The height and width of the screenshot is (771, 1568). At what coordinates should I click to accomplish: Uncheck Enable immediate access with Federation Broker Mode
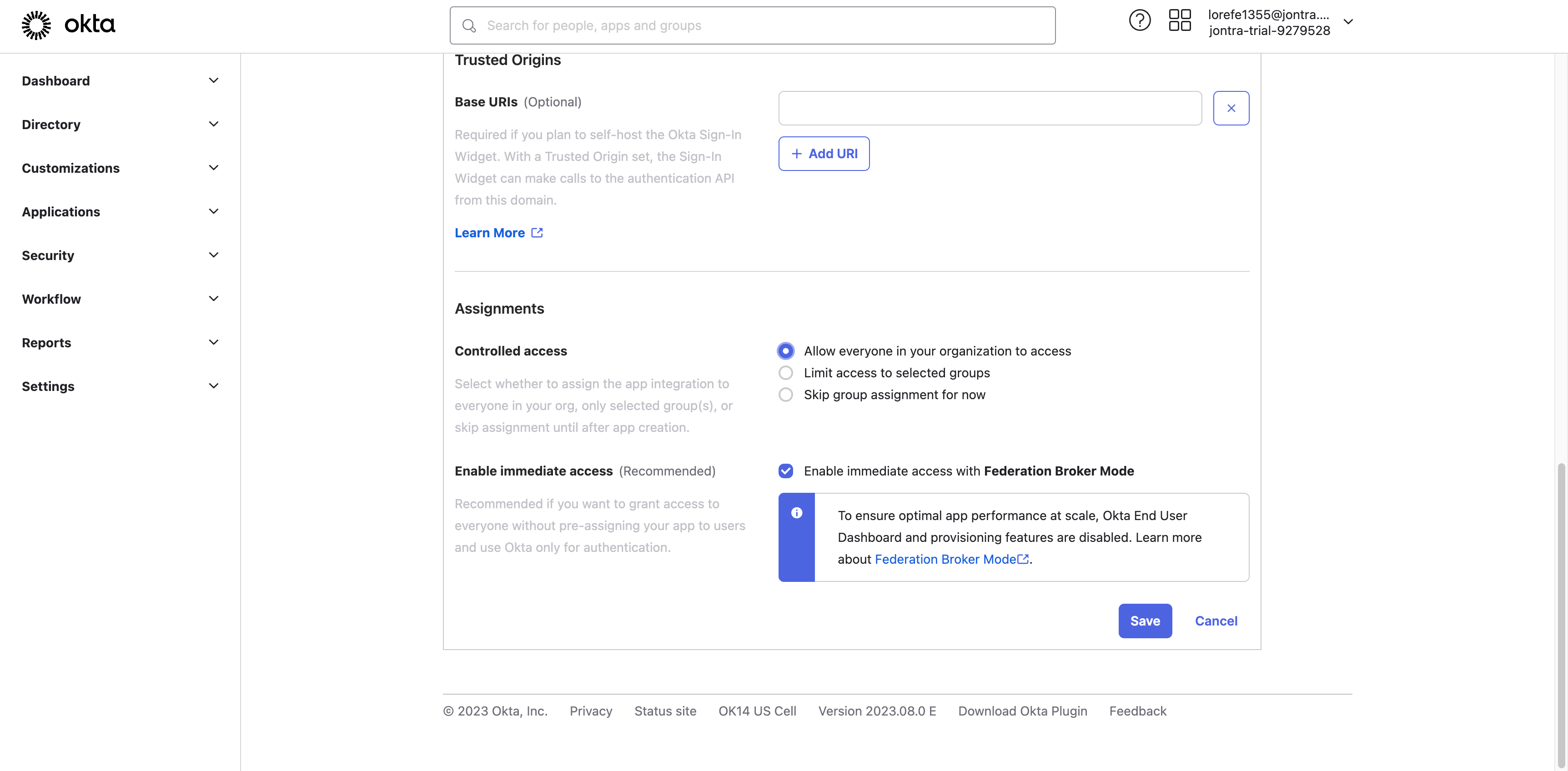tap(786, 471)
